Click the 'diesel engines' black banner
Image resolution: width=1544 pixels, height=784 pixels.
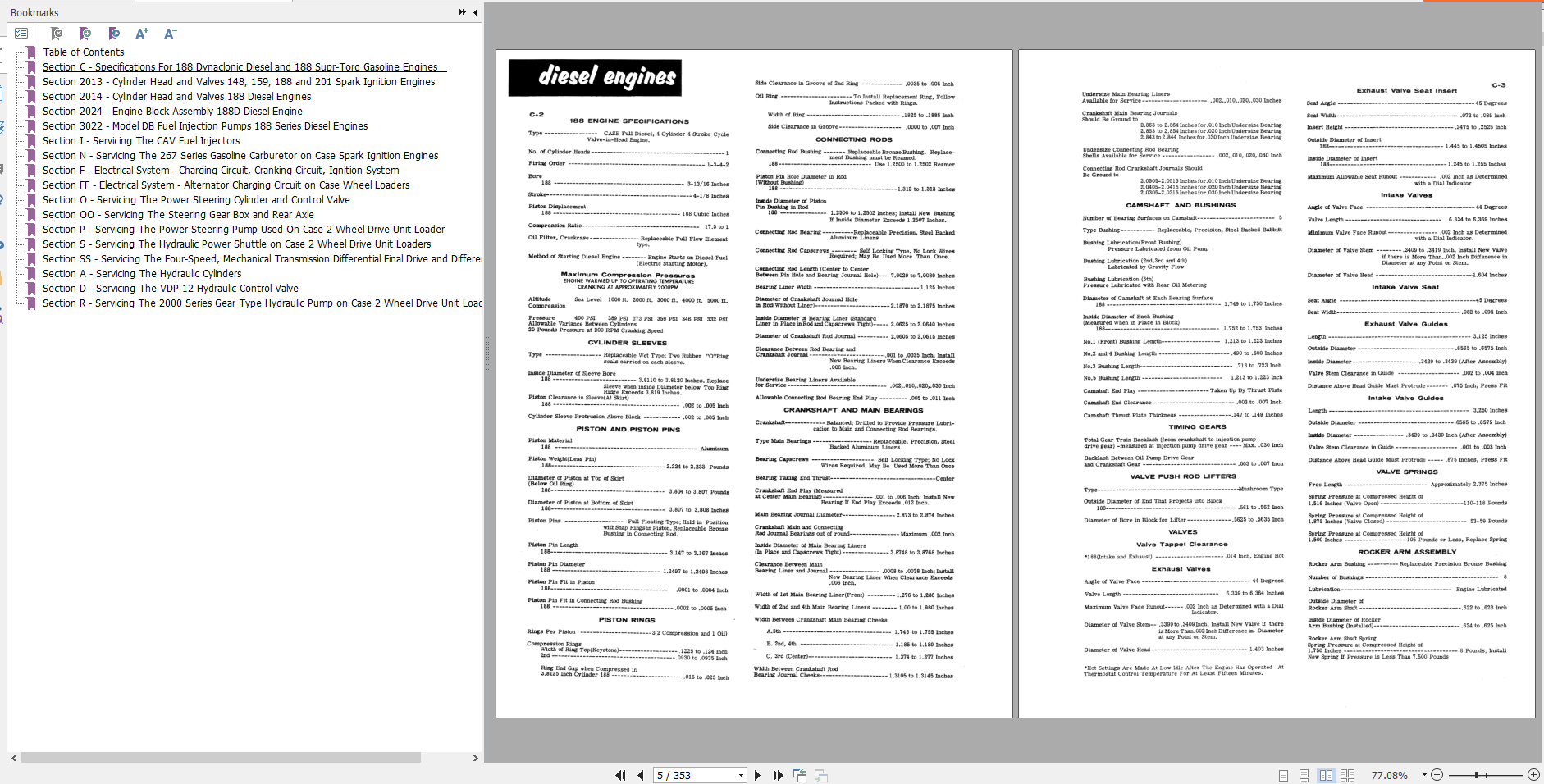point(595,78)
